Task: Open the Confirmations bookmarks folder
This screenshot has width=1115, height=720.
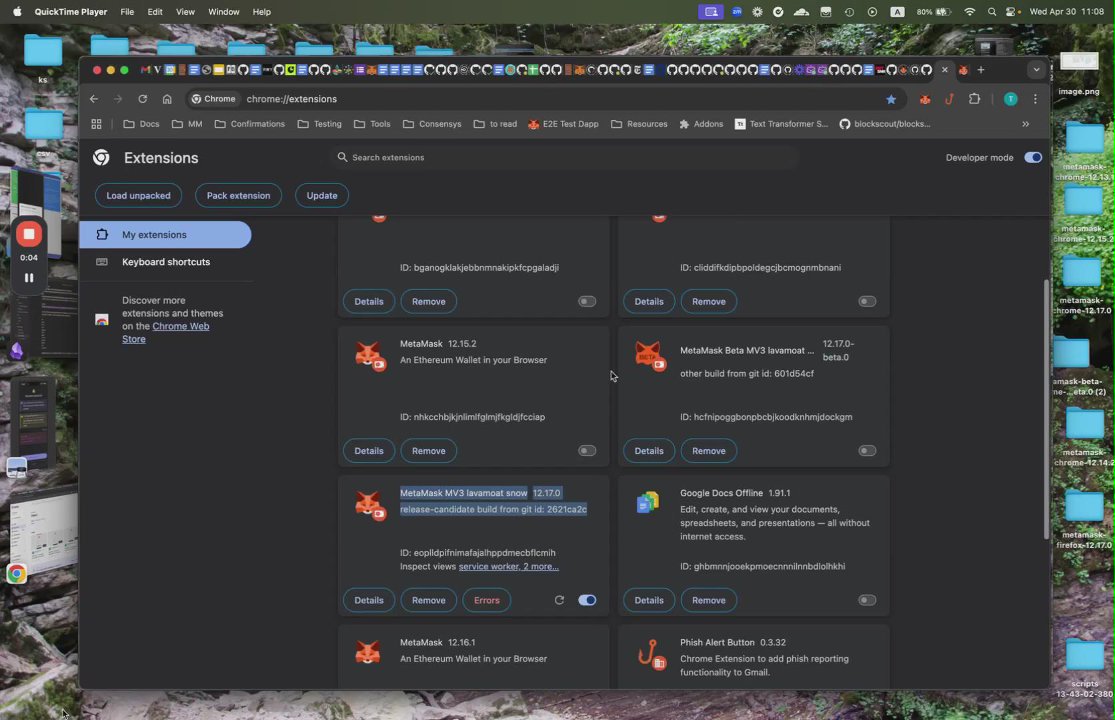Action: pyautogui.click(x=250, y=124)
